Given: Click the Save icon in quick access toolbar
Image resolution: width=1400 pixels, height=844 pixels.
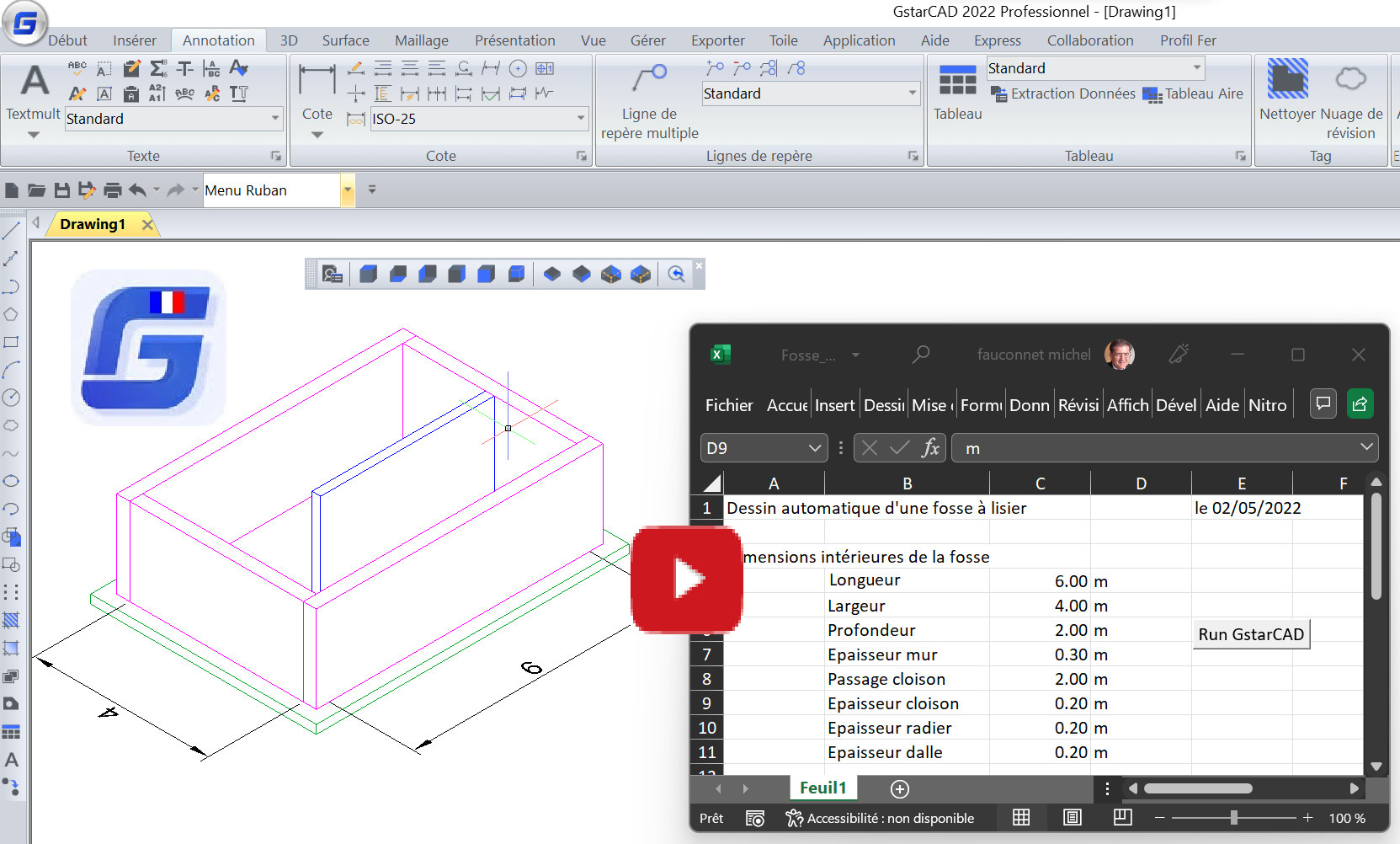Looking at the screenshot, I should [x=61, y=190].
